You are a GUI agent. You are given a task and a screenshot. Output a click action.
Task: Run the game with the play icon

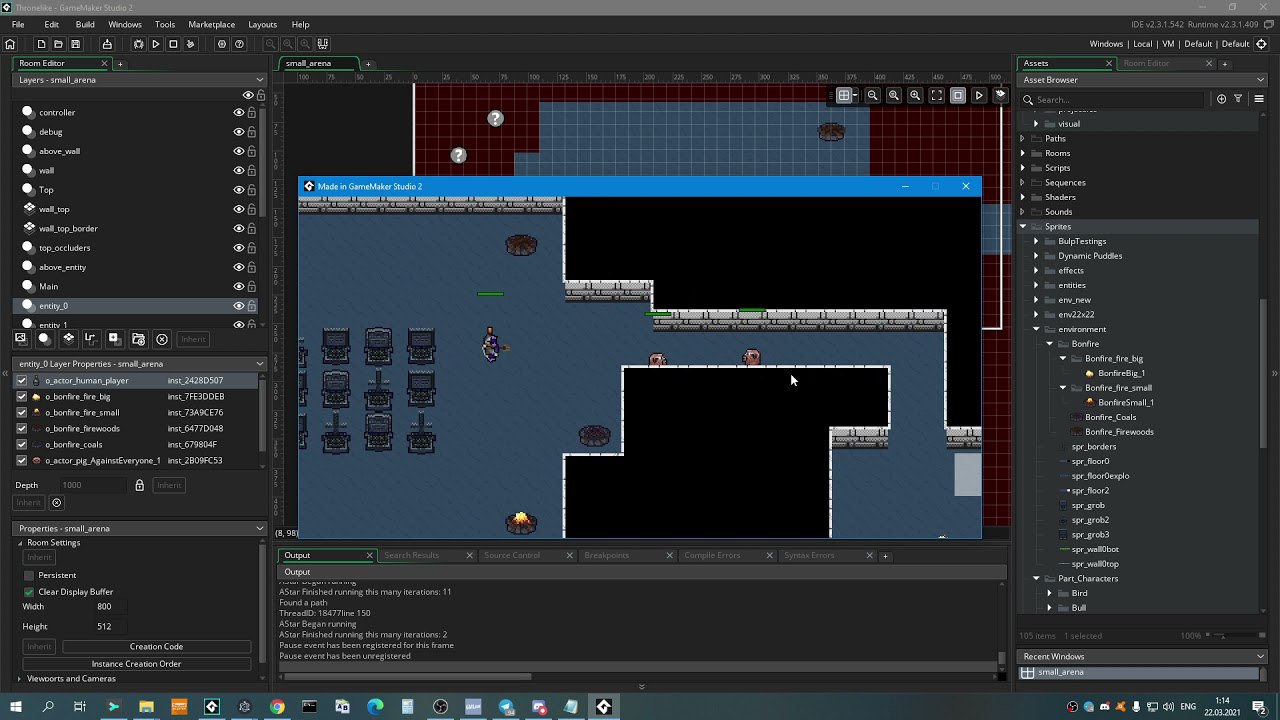tap(155, 44)
